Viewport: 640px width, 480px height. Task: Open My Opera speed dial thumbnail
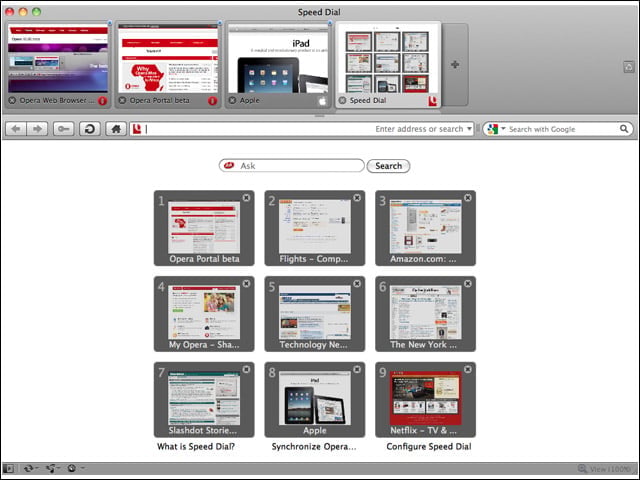204,313
